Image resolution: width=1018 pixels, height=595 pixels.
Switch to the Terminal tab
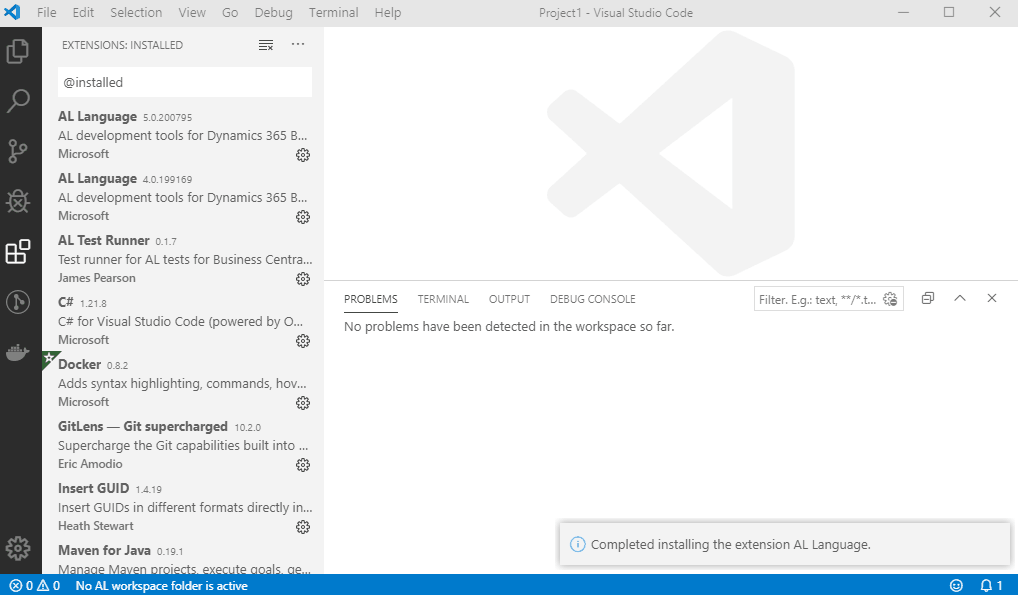tap(442, 298)
